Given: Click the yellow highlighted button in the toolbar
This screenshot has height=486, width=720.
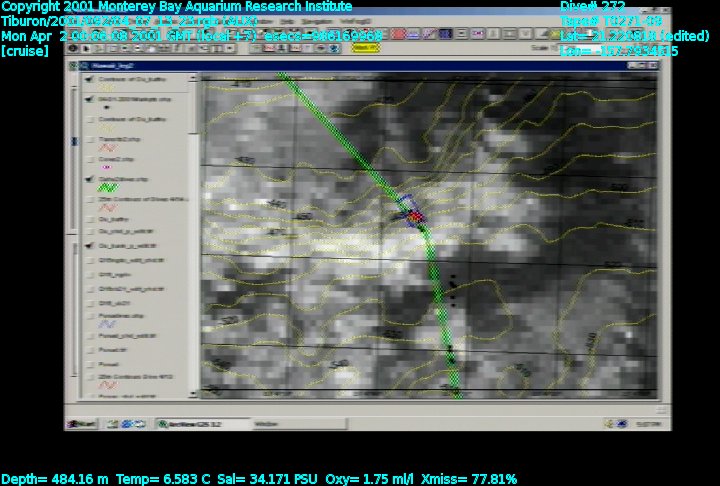Looking at the screenshot, I should [366, 47].
